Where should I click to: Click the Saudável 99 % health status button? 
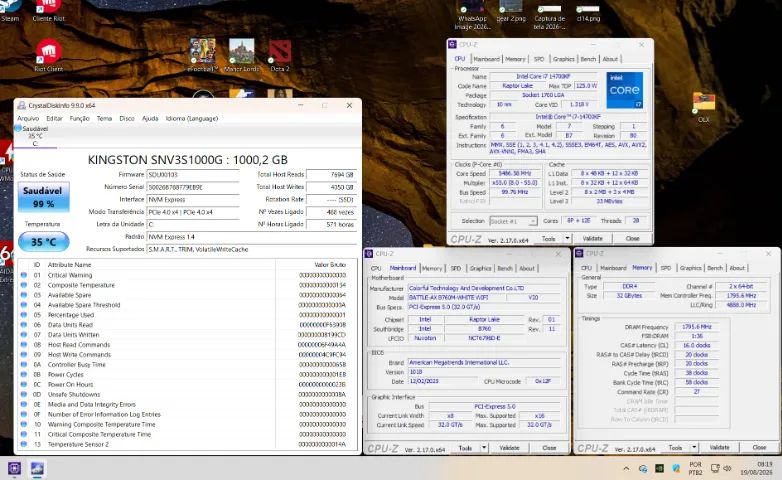[x=43, y=197]
